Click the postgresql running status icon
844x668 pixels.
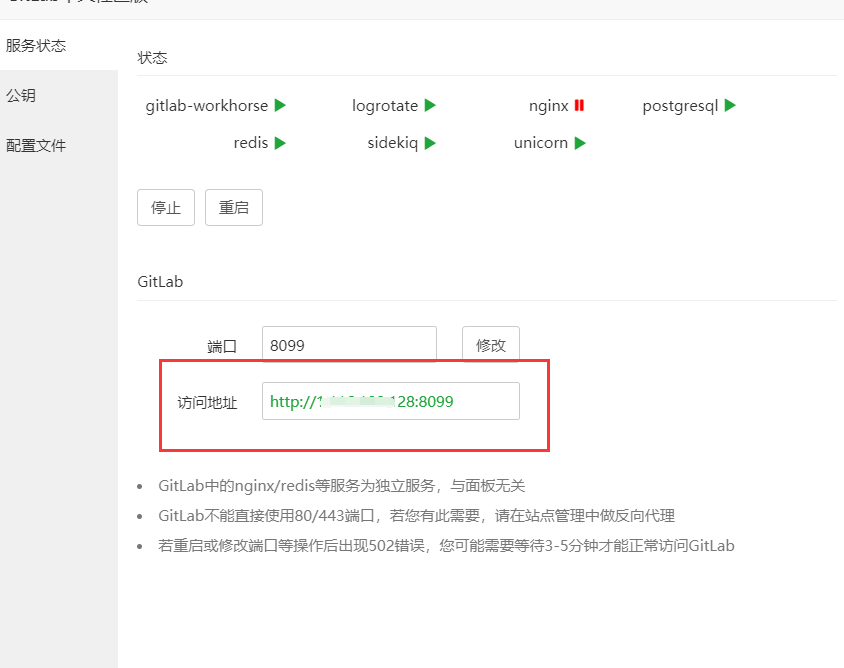point(730,105)
